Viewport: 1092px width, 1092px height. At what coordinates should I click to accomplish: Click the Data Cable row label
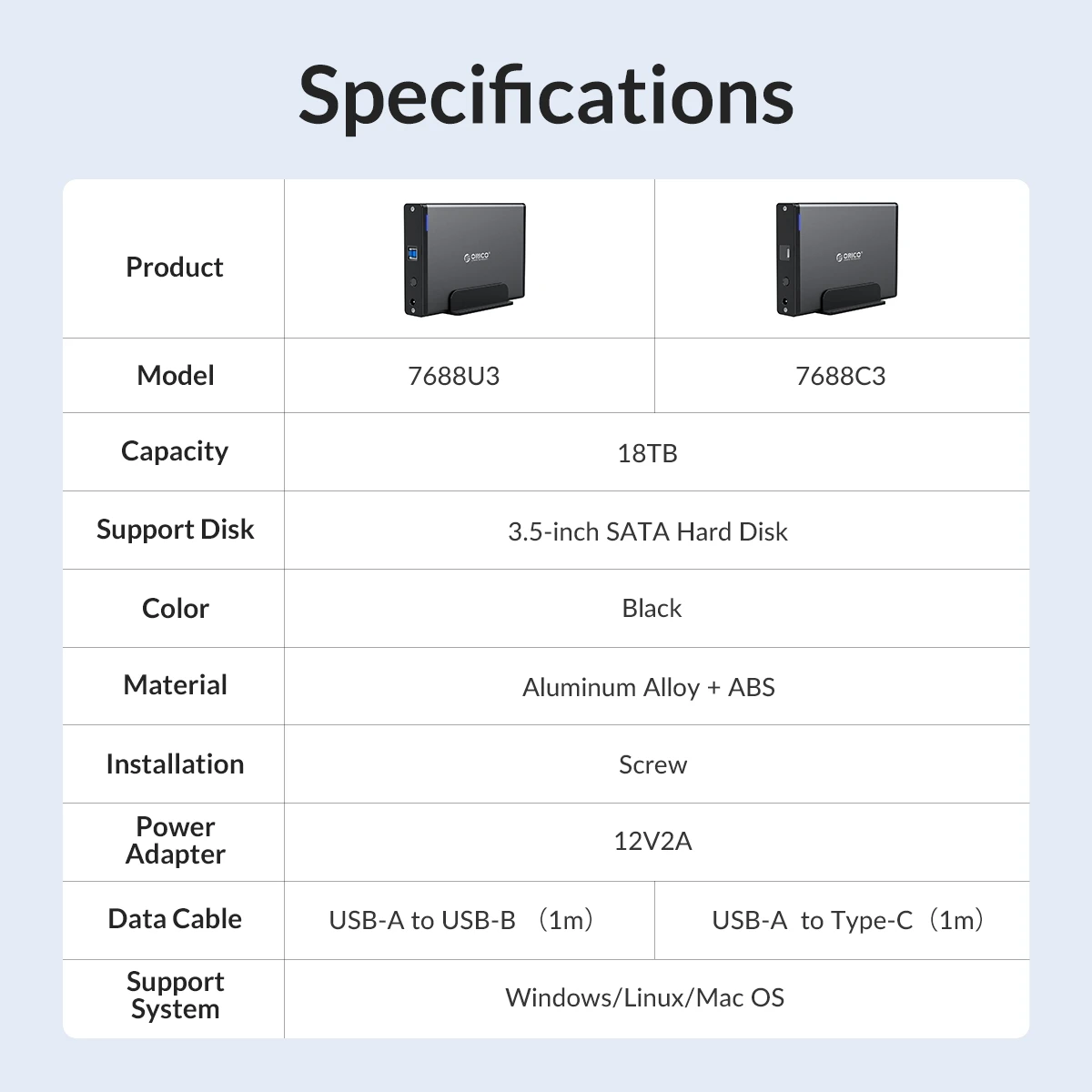tap(175, 919)
